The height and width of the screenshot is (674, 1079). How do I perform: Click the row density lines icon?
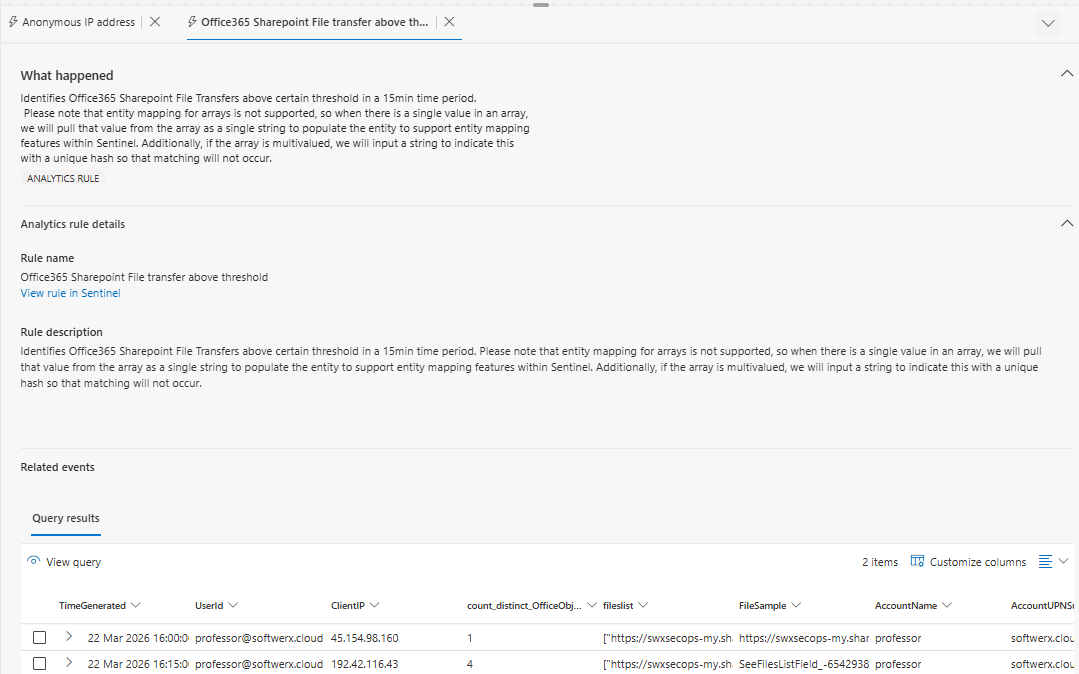point(1045,561)
